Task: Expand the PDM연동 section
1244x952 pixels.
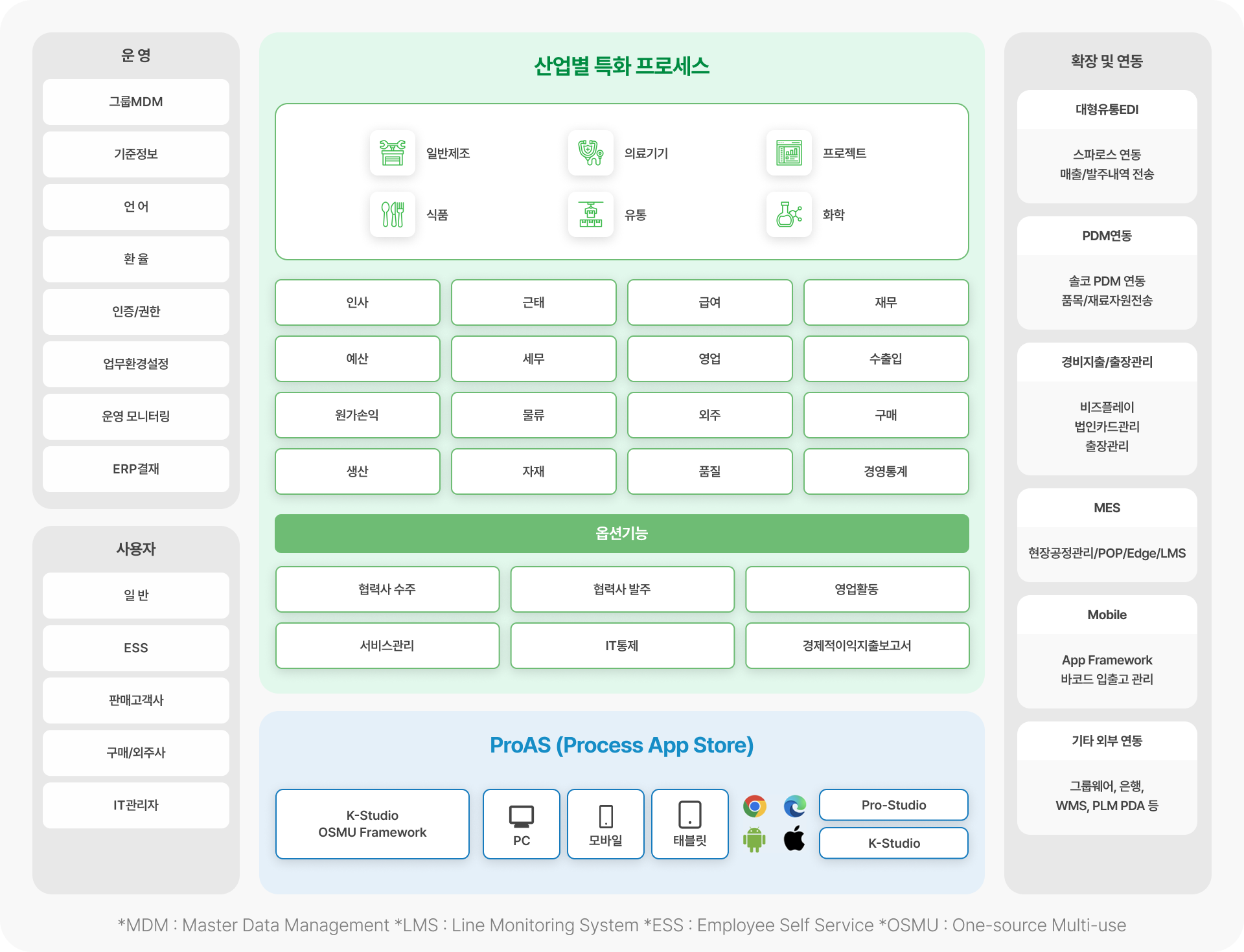Action: click(1107, 236)
